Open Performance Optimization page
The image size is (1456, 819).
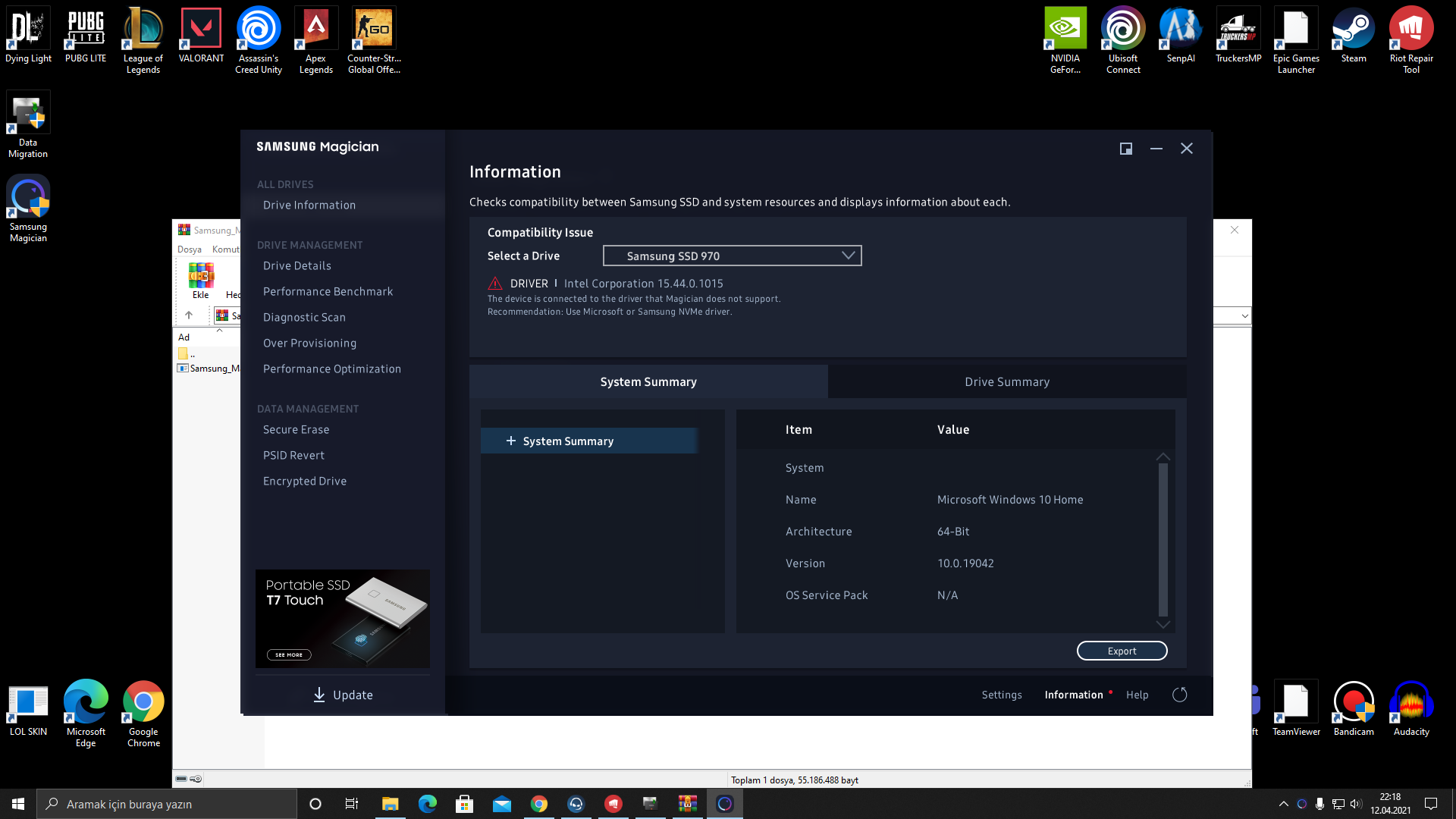[332, 369]
